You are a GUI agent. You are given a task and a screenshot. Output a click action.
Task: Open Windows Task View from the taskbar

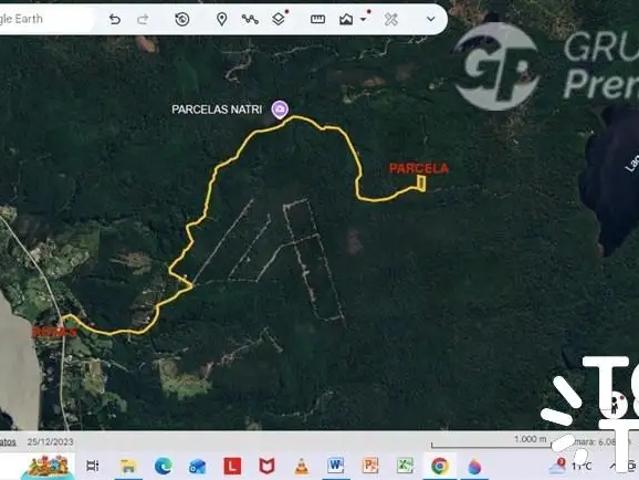tap(93, 466)
